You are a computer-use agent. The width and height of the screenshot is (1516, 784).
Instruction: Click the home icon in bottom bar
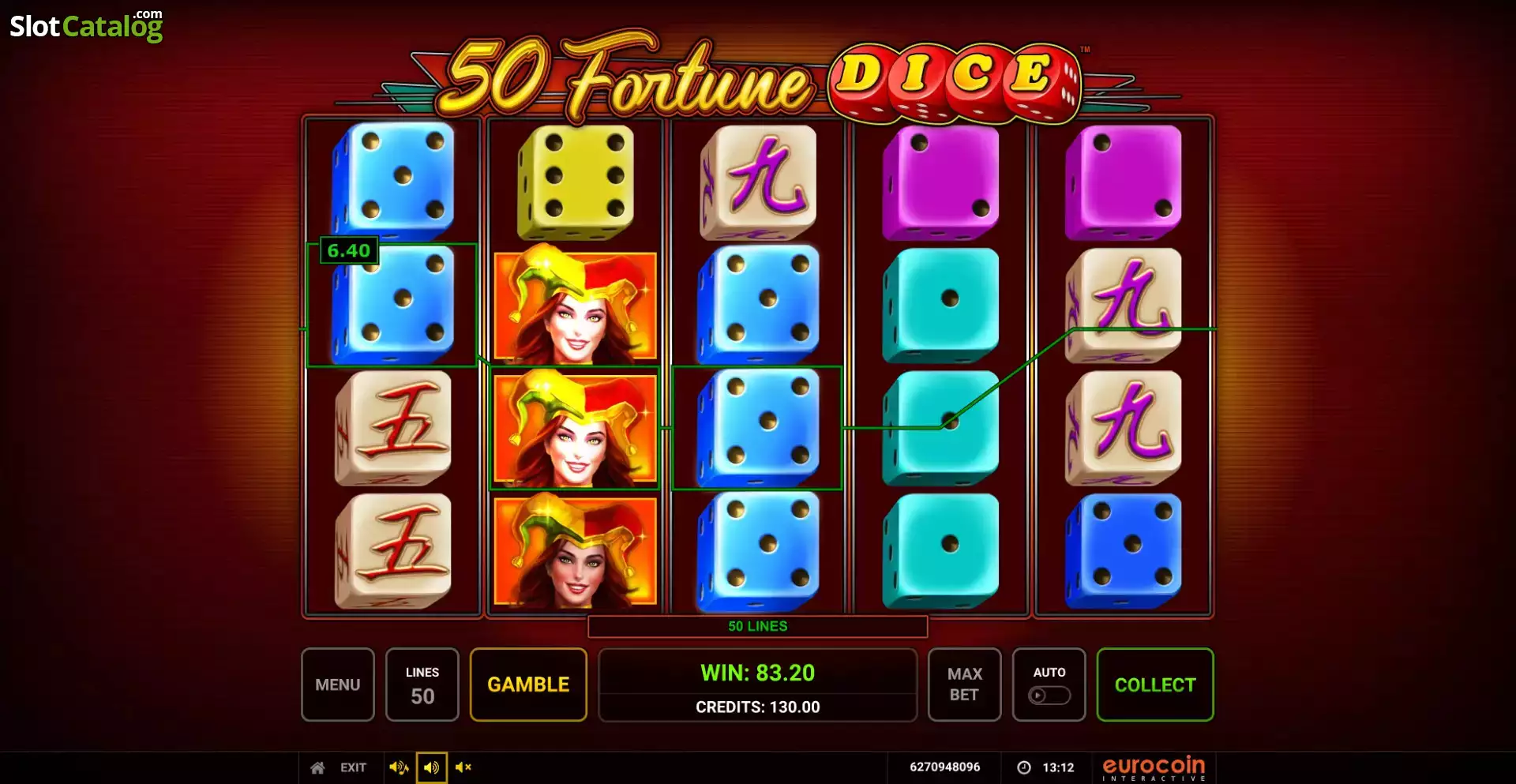317,767
